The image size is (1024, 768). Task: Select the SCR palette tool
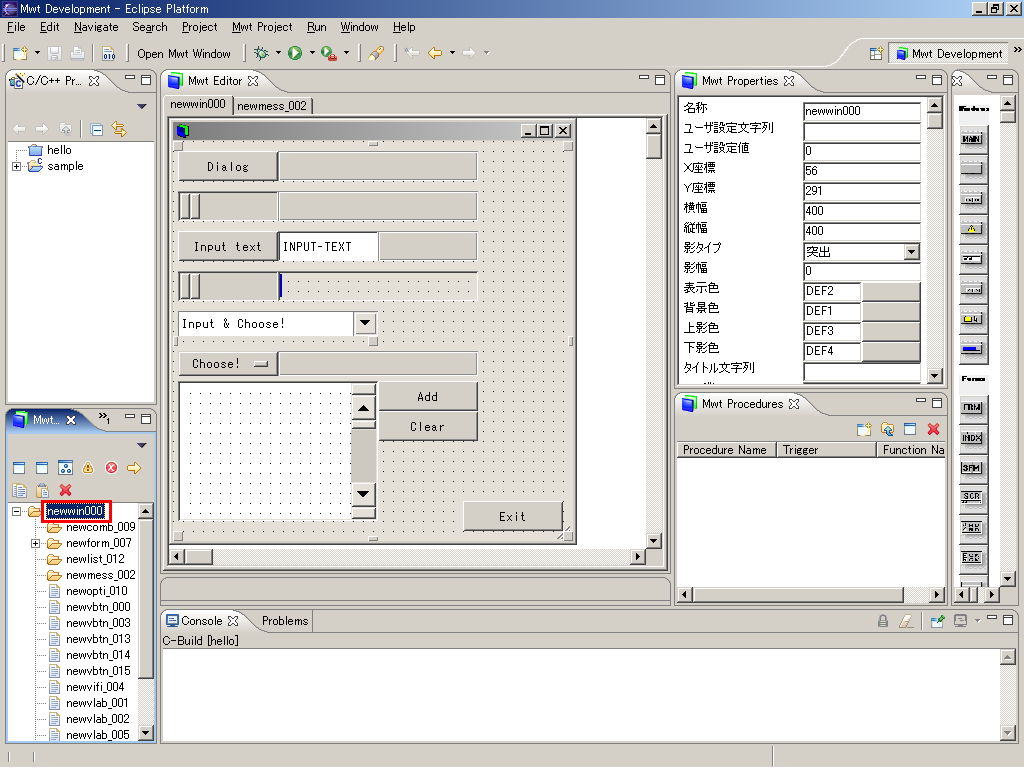tap(972, 497)
